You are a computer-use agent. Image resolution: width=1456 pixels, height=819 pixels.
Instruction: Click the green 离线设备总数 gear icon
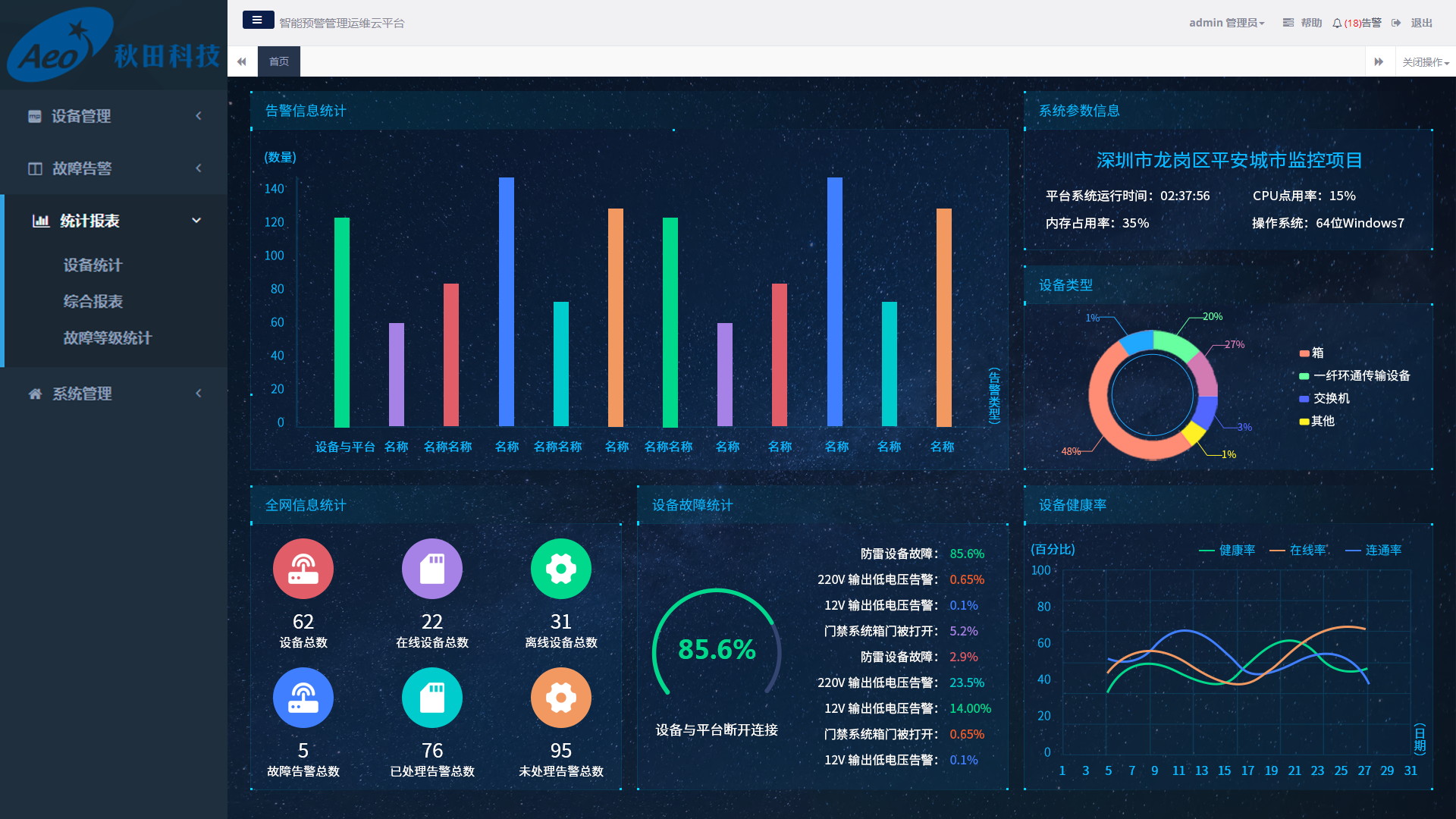tap(561, 569)
